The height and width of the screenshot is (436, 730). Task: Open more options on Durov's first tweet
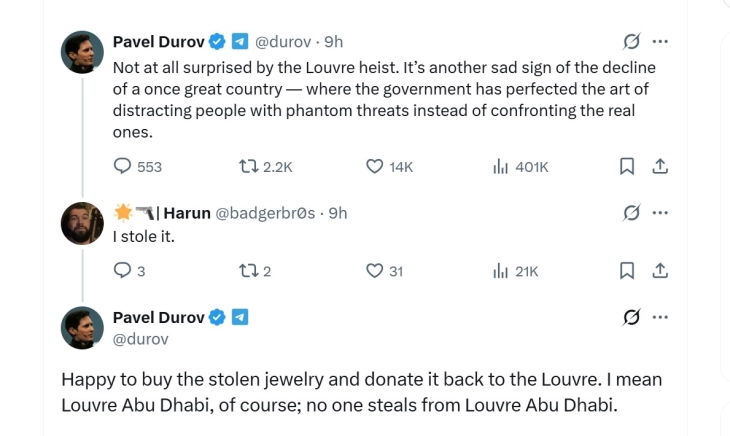pyautogui.click(x=660, y=42)
